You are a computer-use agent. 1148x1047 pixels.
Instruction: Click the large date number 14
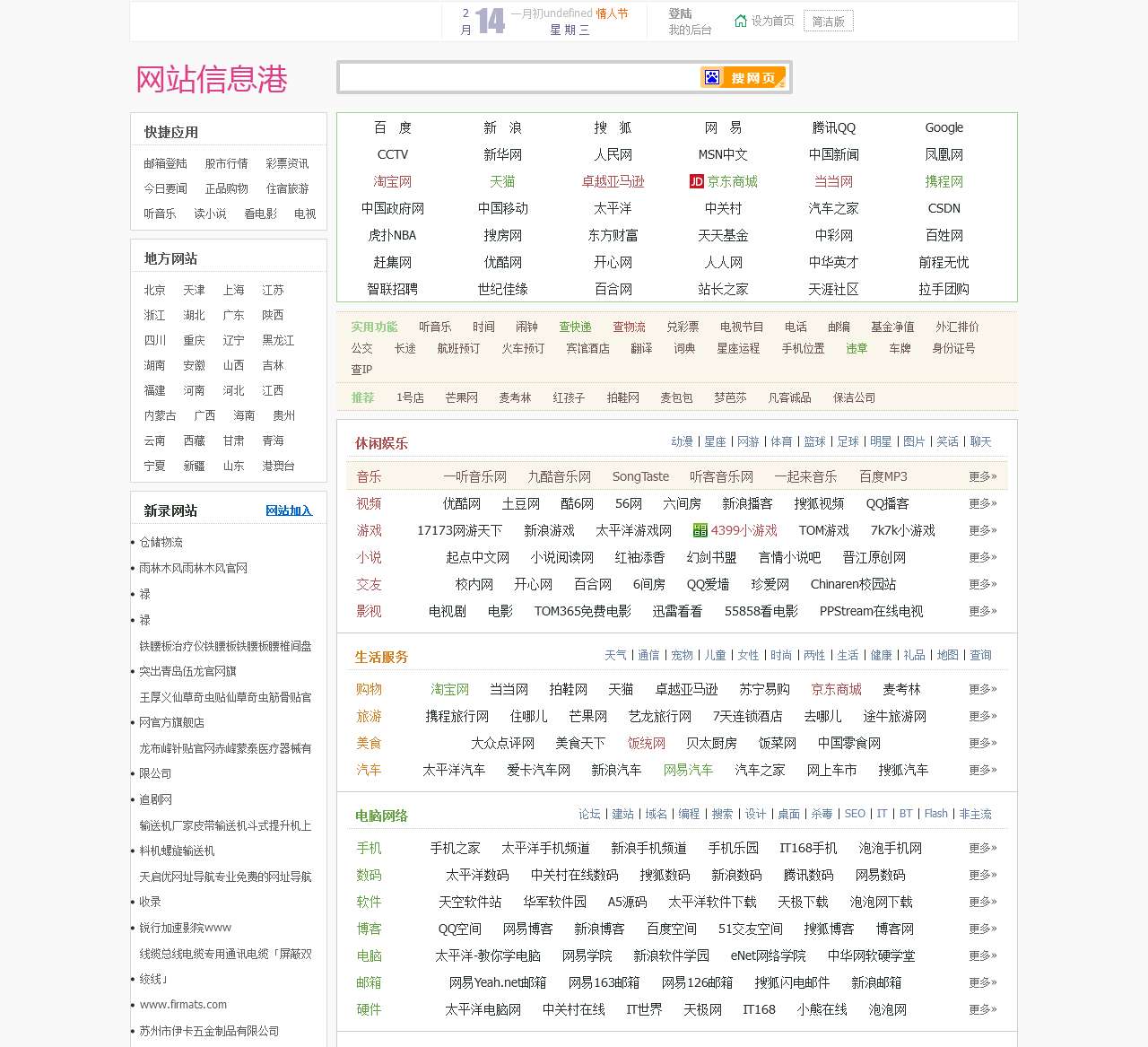[490, 20]
